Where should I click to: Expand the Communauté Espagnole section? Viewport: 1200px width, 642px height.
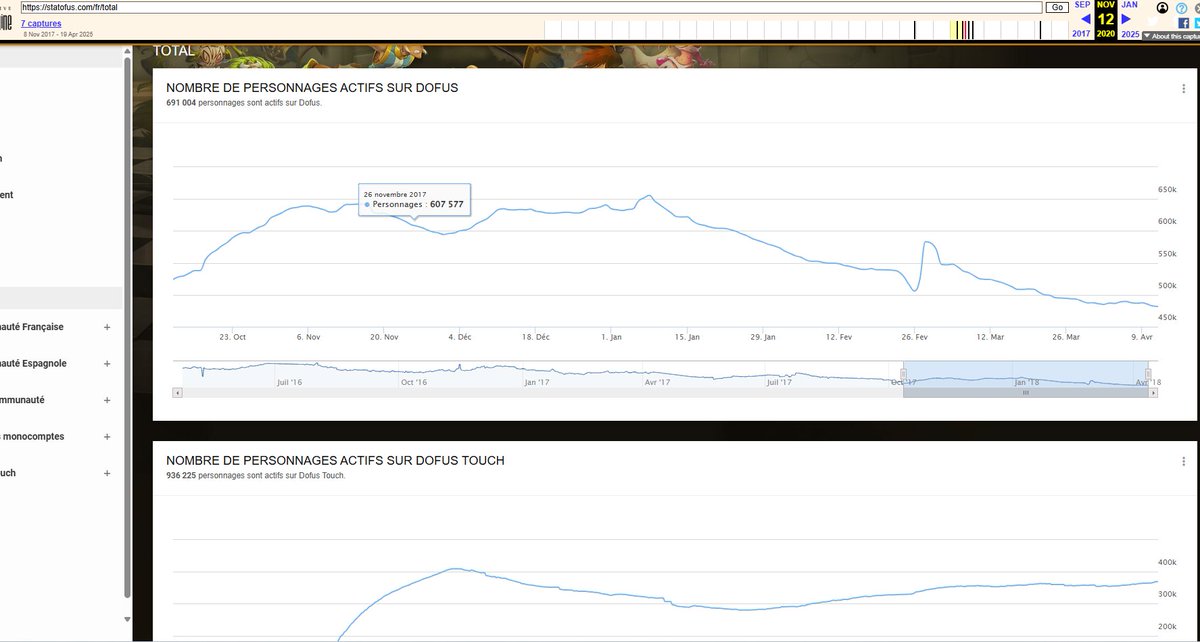click(107, 364)
